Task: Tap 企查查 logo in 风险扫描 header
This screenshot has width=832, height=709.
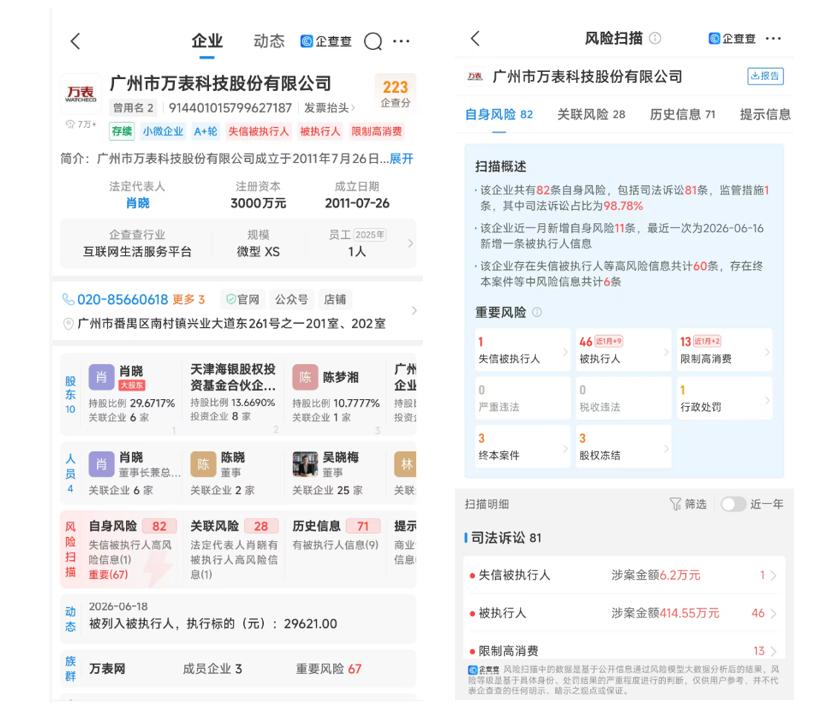Action: (x=732, y=38)
